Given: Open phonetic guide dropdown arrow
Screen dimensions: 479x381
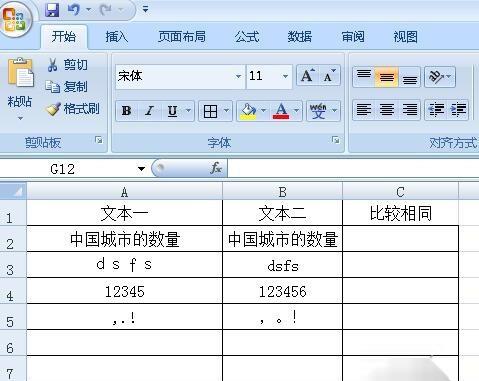Looking at the screenshot, I should coord(335,110).
